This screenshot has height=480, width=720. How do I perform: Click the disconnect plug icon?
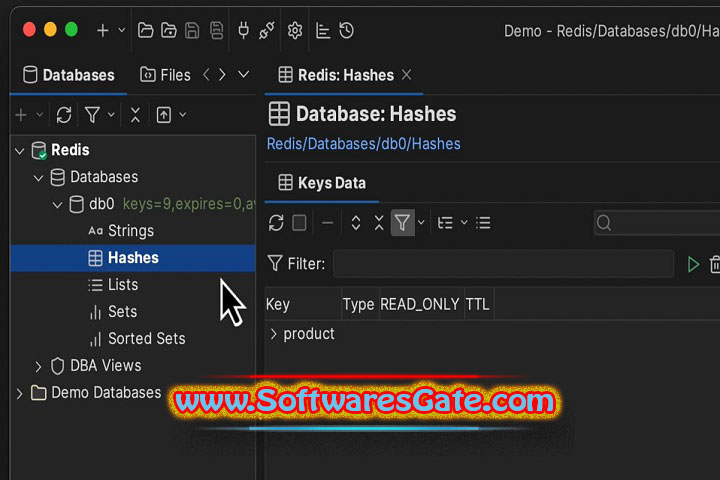pyautogui.click(x=267, y=31)
